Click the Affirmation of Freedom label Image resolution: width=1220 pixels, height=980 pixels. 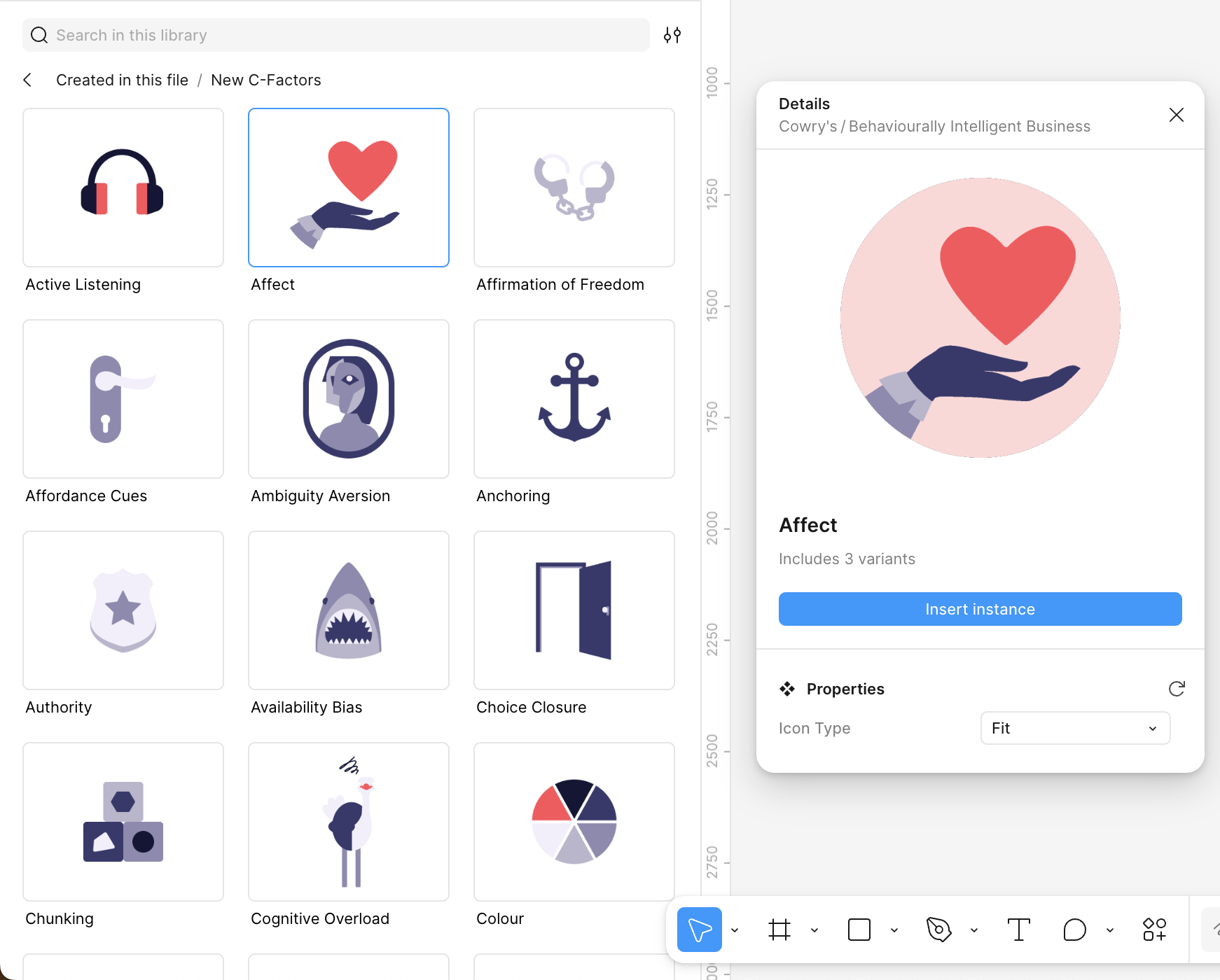560,284
